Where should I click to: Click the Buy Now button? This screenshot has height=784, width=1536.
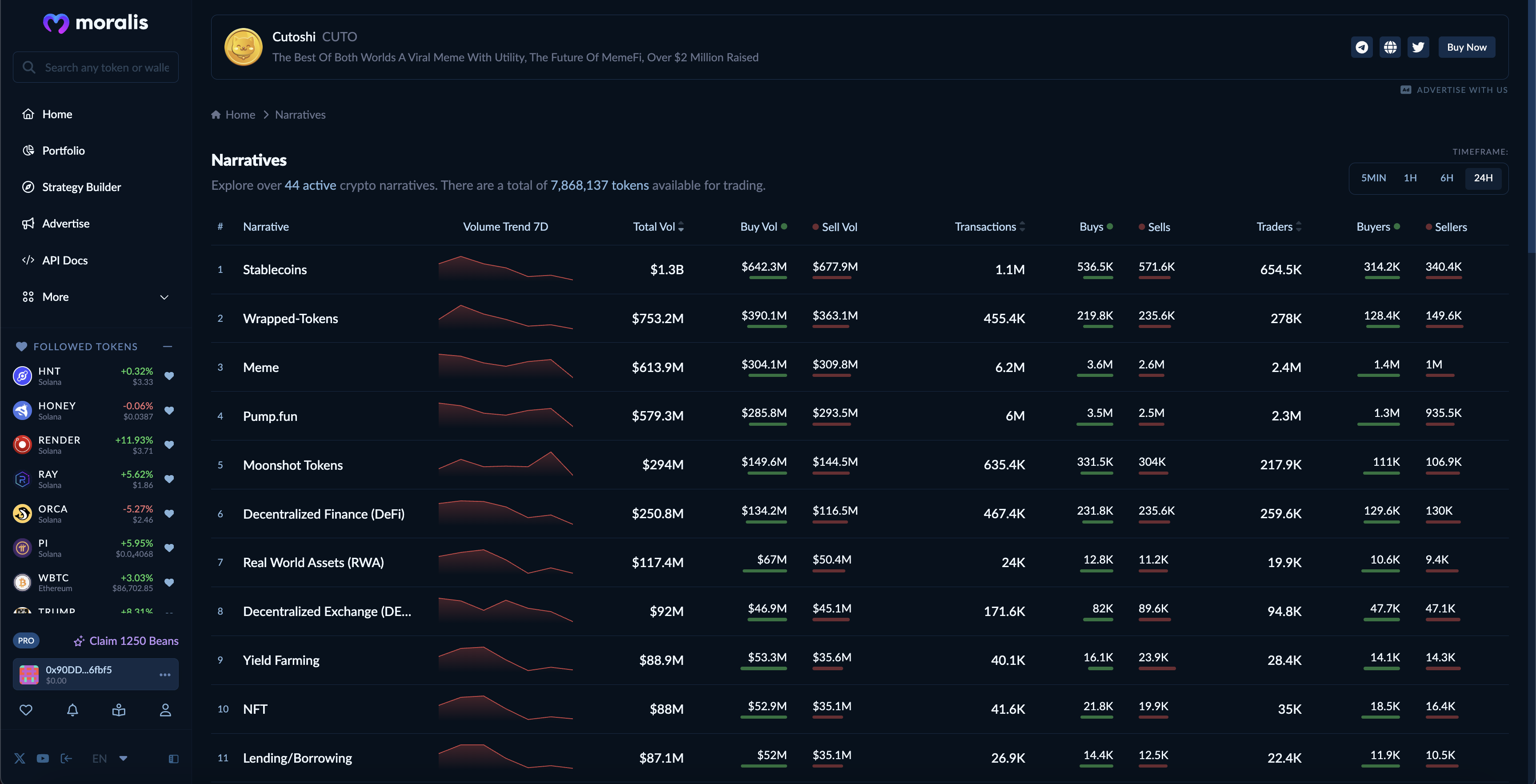point(1466,47)
